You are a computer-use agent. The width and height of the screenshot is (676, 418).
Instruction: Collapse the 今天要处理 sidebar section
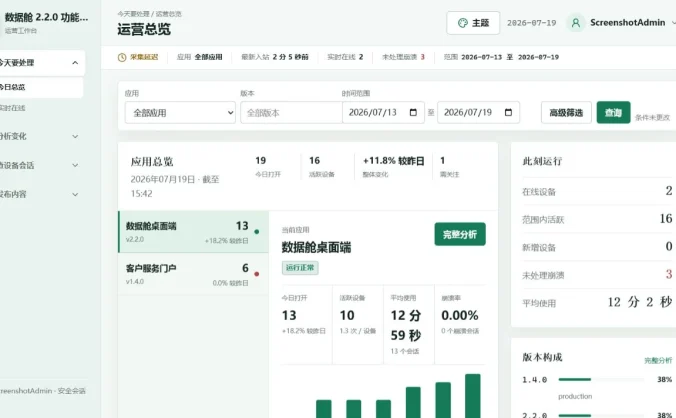pos(75,63)
